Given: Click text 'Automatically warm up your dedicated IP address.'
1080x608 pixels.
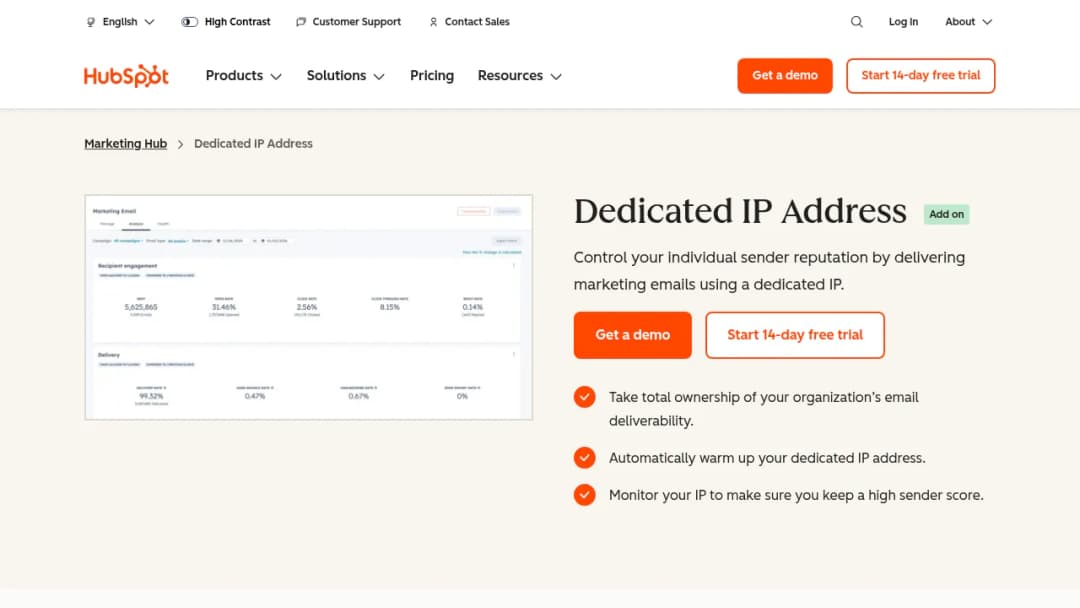Looking at the screenshot, I should click(767, 458).
